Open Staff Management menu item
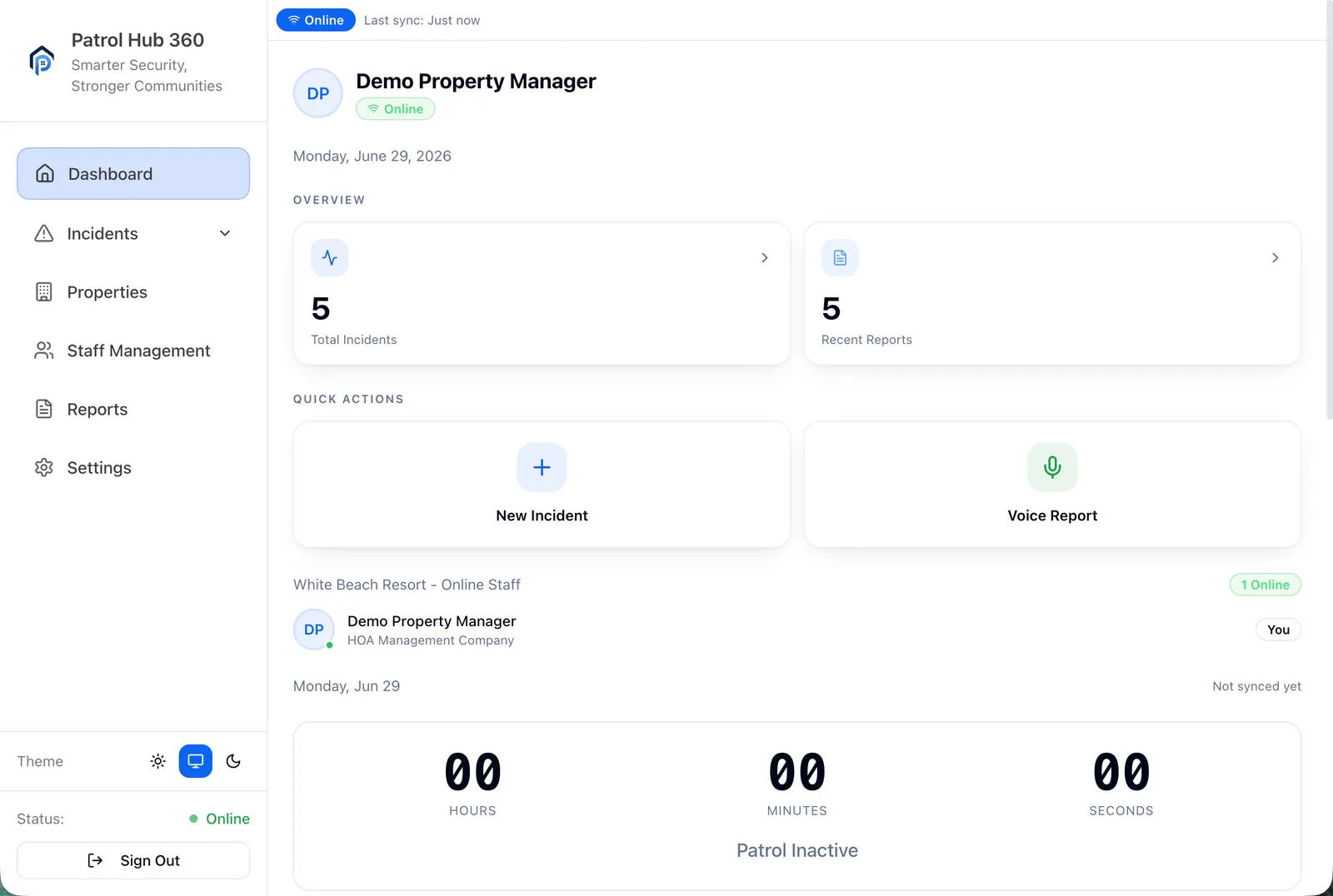Viewport: 1333px width, 896px height. pos(133,350)
